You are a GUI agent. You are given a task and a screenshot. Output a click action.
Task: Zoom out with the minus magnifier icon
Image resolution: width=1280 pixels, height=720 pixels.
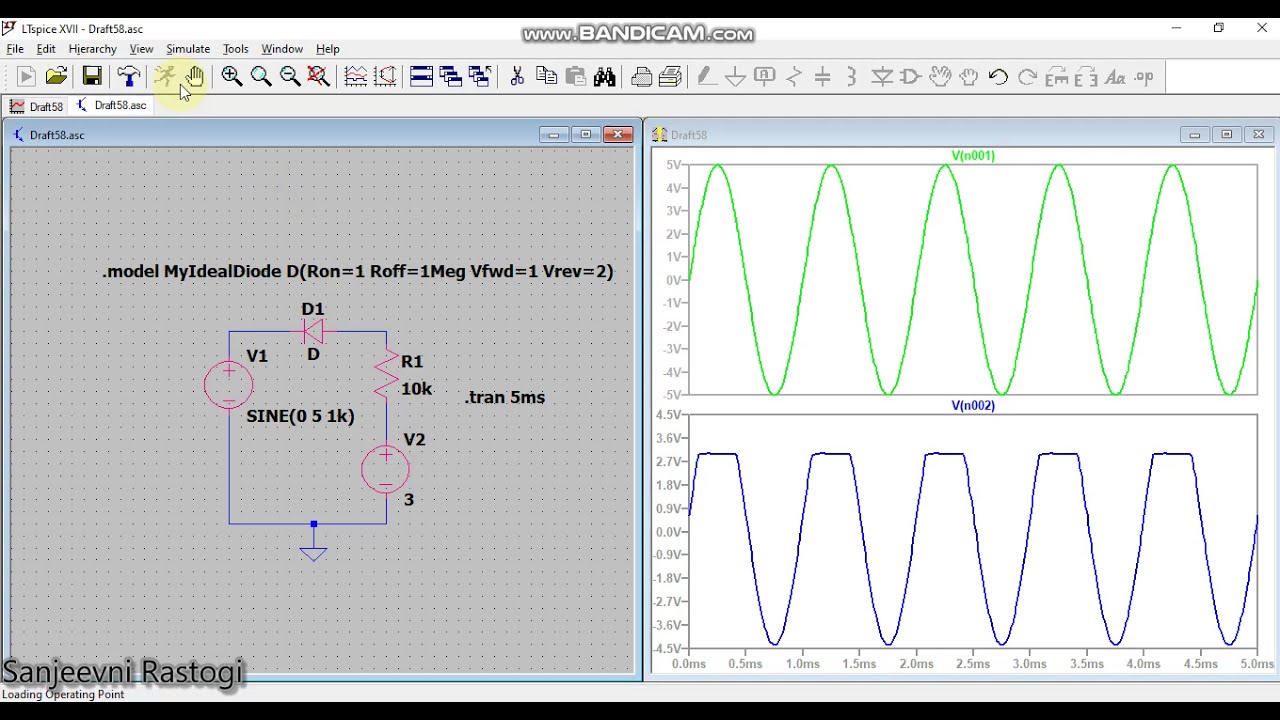tap(290, 76)
